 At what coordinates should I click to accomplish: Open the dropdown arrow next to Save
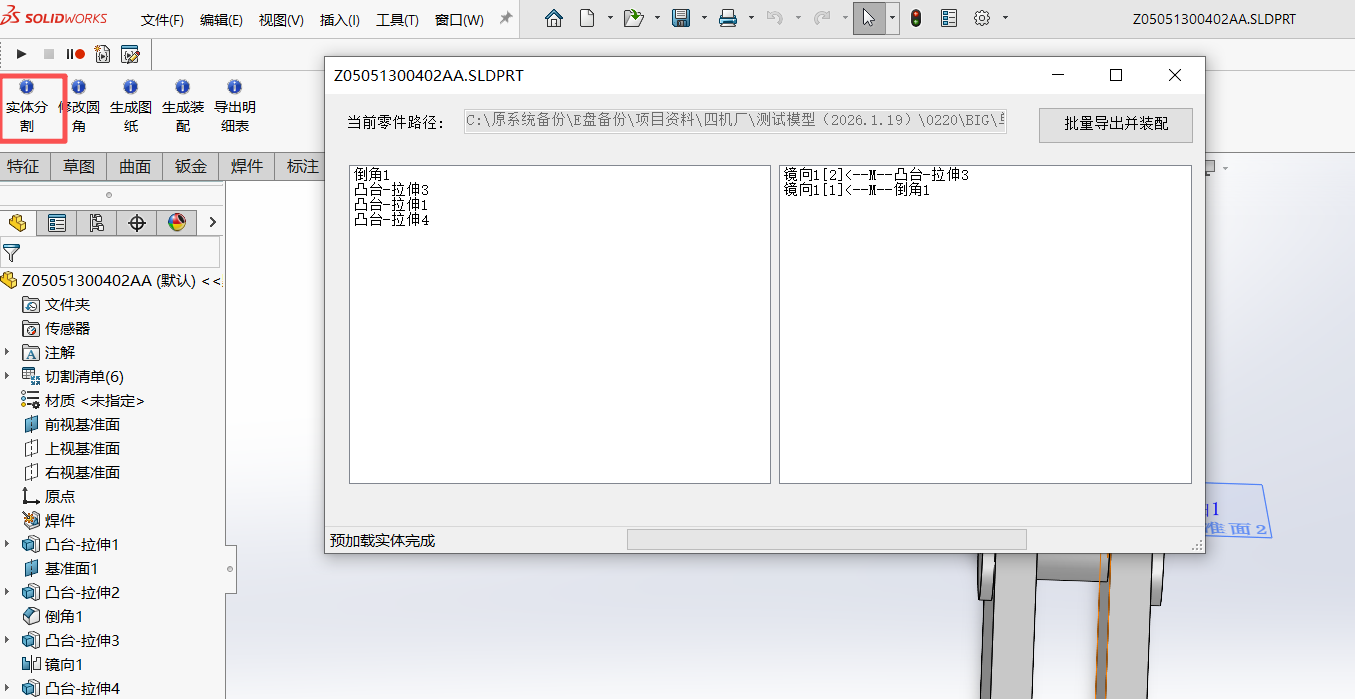click(x=704, y=18)
